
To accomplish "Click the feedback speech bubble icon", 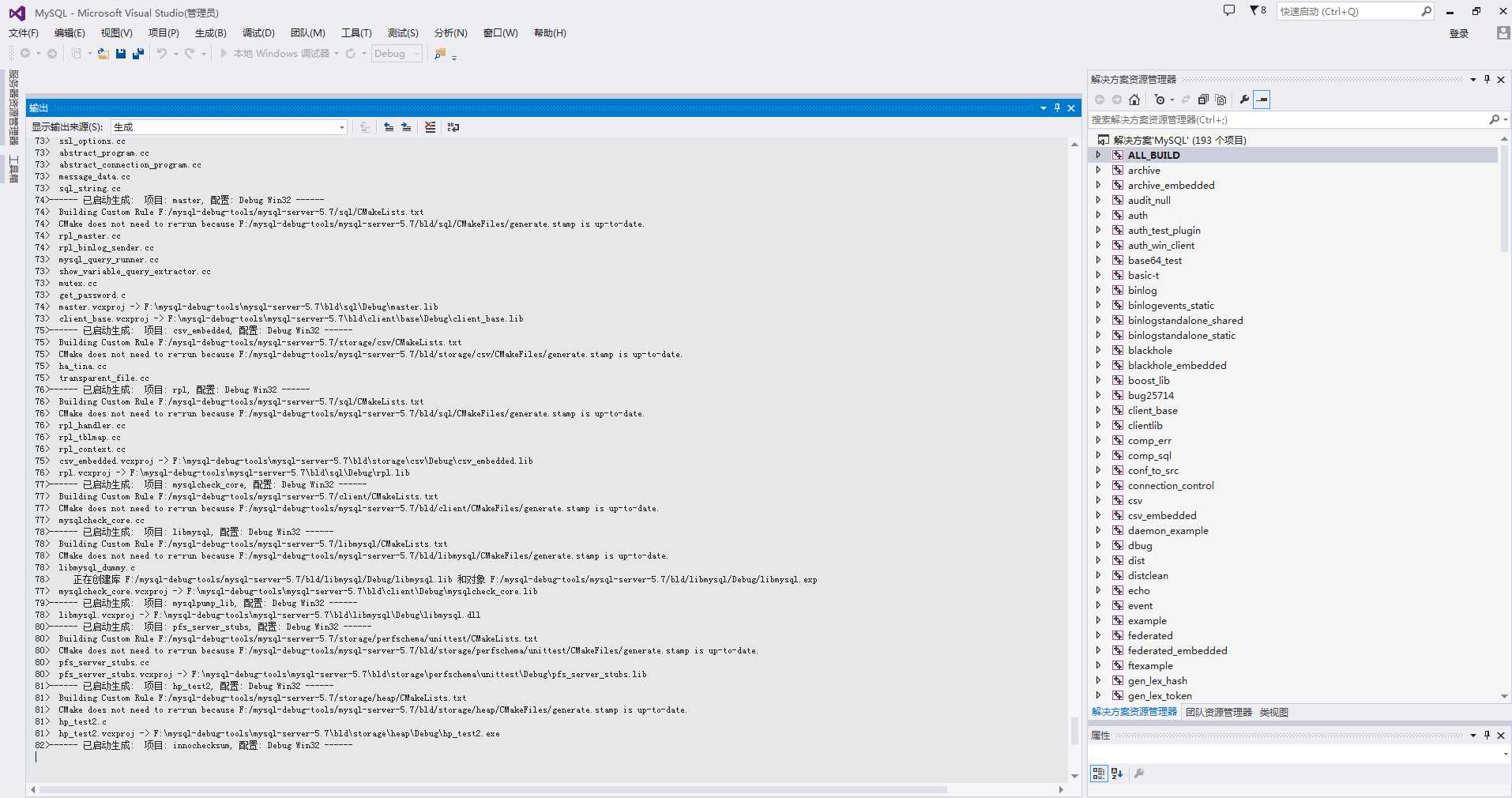I will point(1228,11).
